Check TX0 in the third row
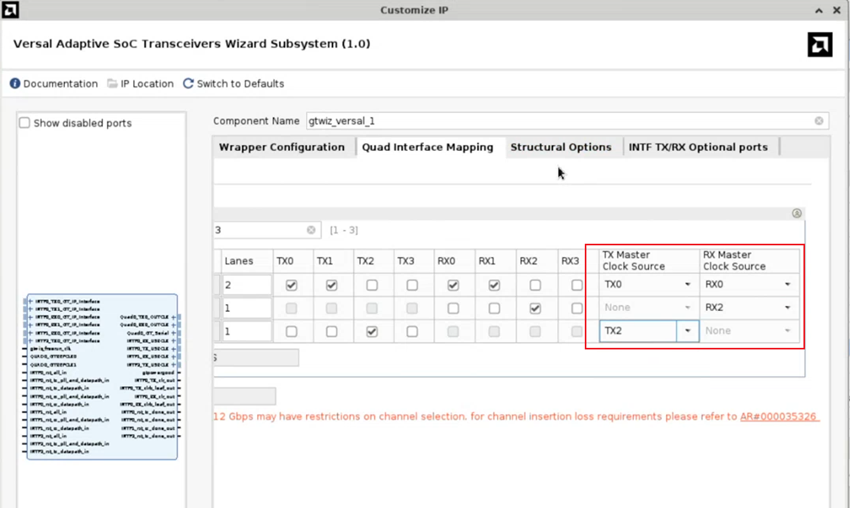Screen dimensions: 850x508 tap(291, 331)
